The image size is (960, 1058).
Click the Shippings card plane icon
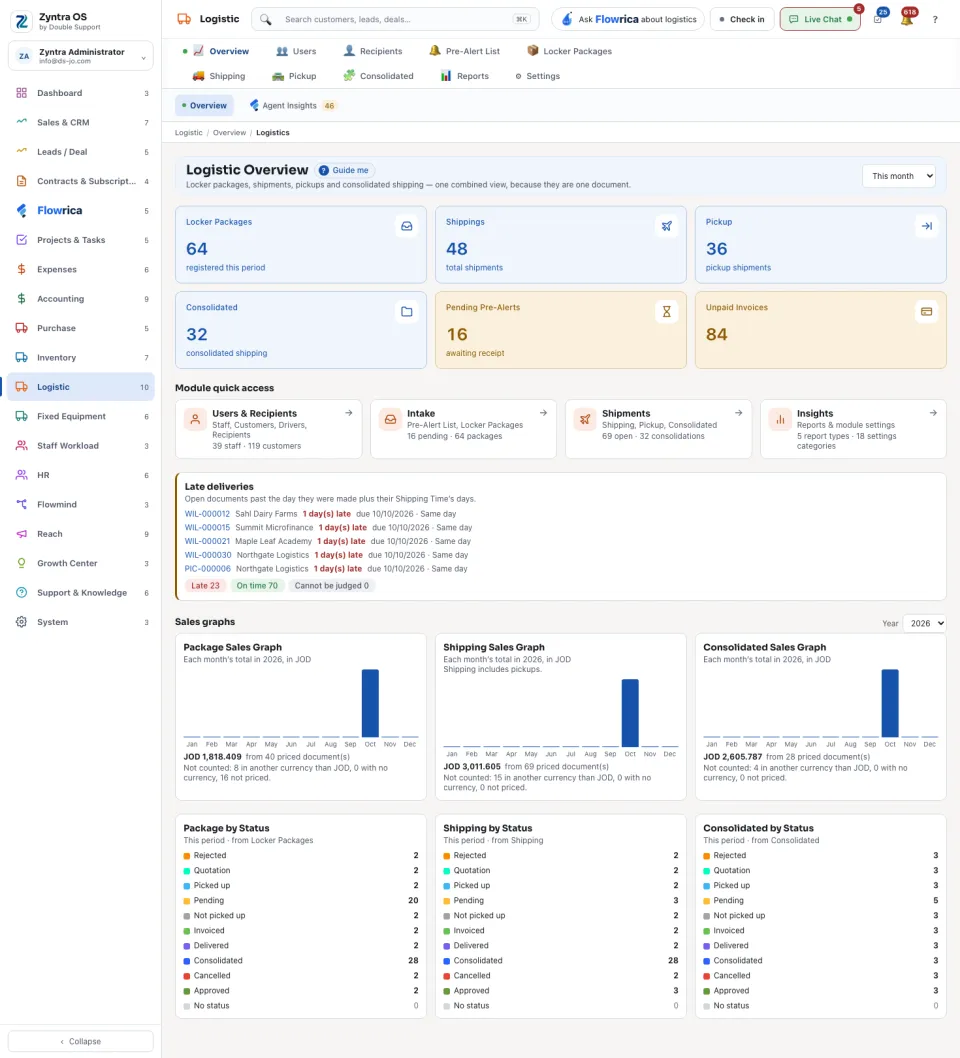coord(667,226)
